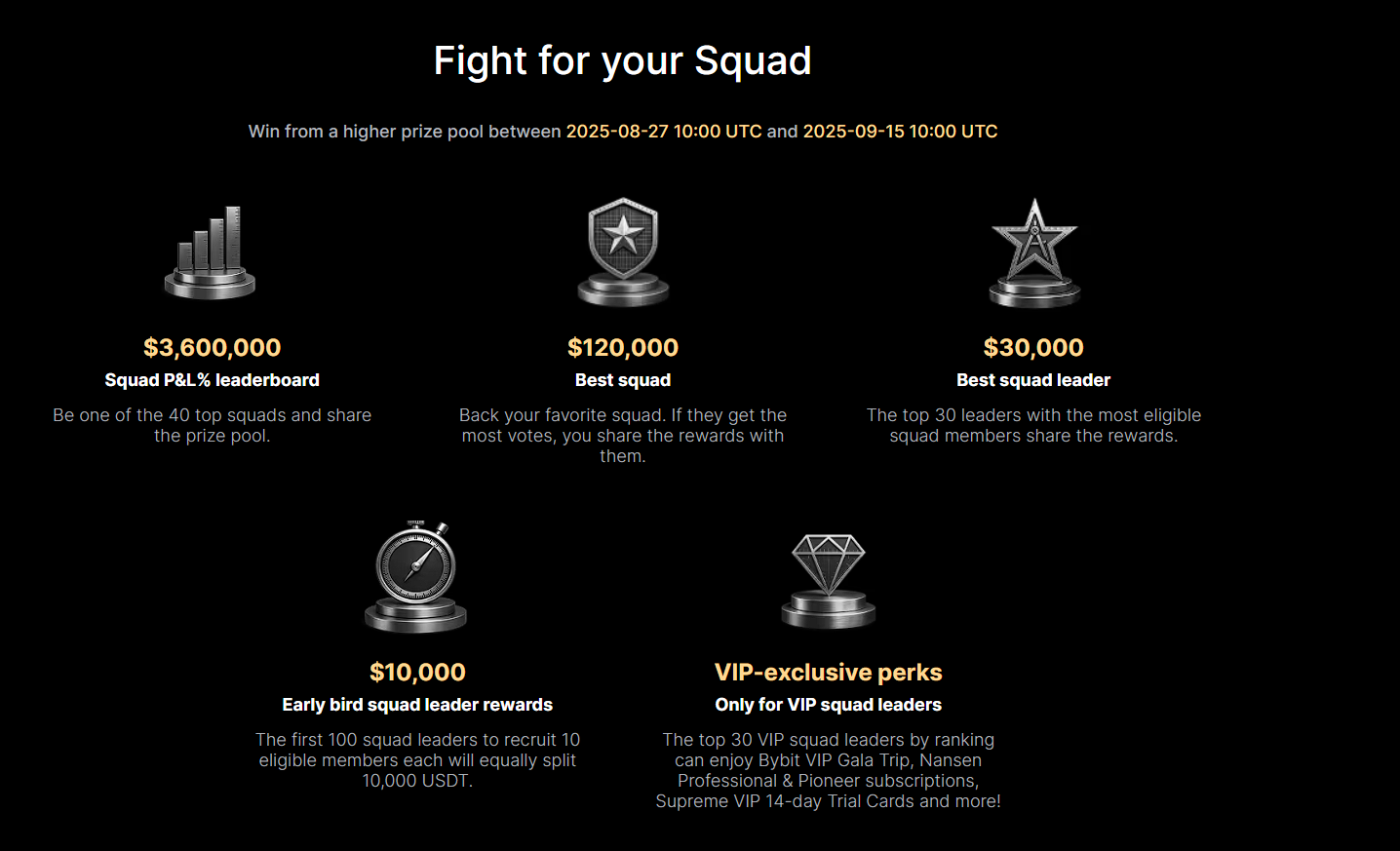Click the Best squad leader title
Screen dimensions: 1400x851
pos(1033,380)
